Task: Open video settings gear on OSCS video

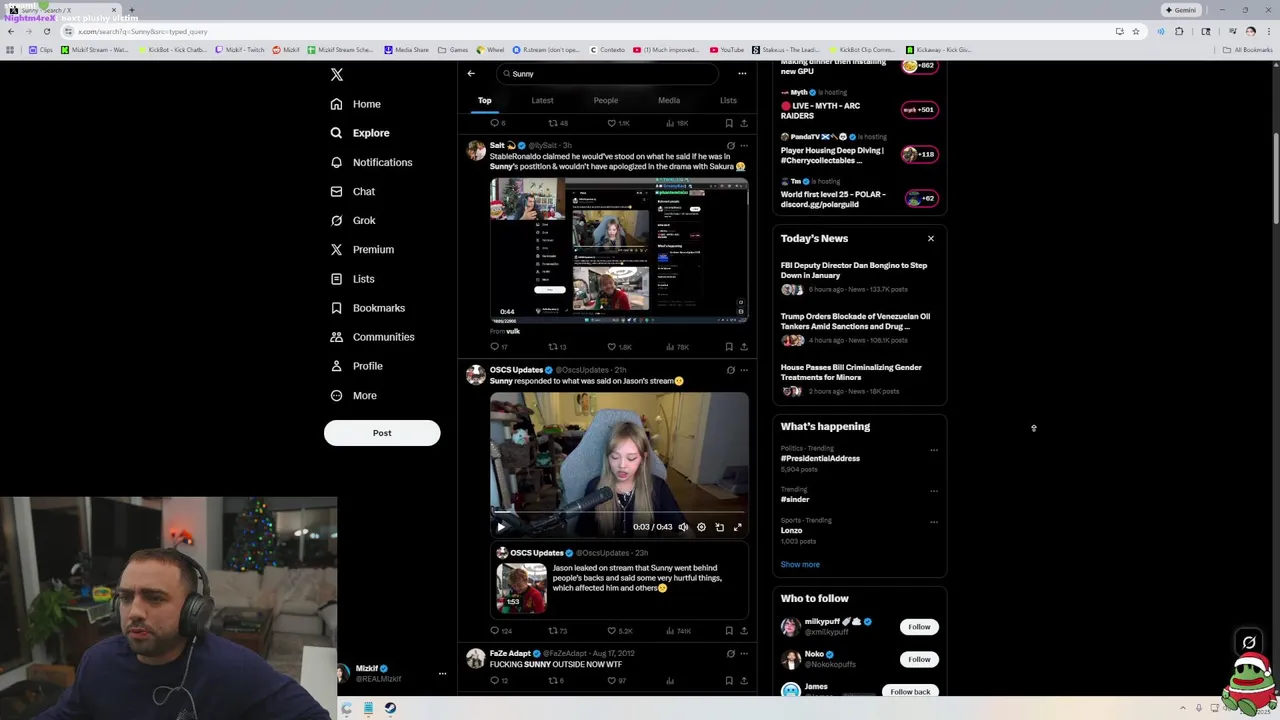Action: 701,527
